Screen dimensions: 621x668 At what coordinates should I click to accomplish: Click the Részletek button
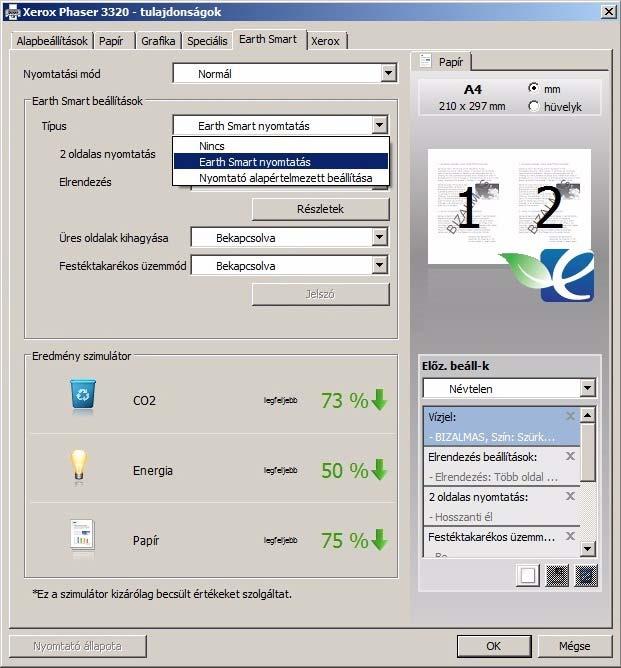(320, 209)
